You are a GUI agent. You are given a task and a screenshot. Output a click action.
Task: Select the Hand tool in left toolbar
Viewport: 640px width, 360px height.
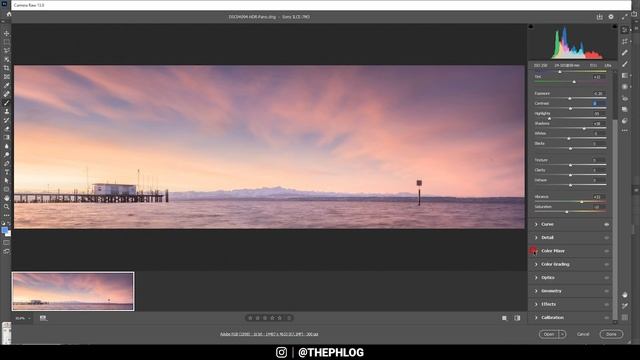(x=6, y=198)
